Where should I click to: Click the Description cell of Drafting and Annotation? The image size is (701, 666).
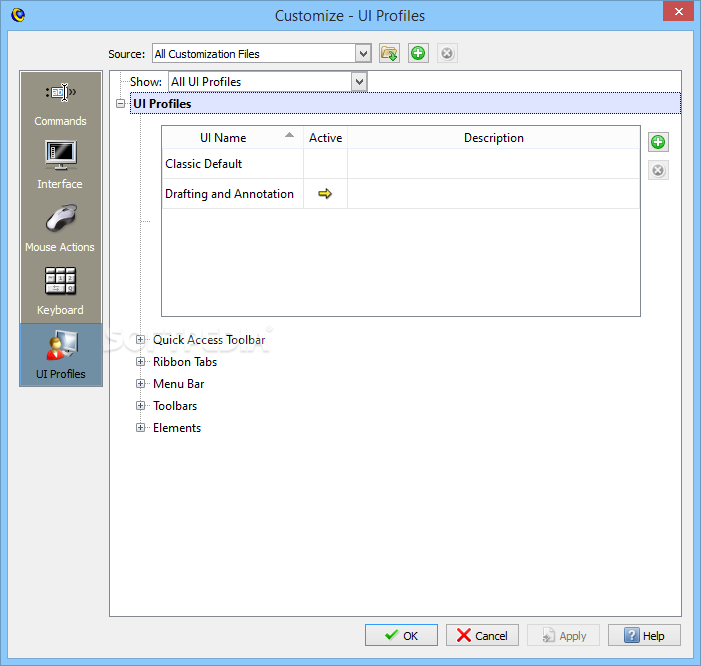pos(494,194)
